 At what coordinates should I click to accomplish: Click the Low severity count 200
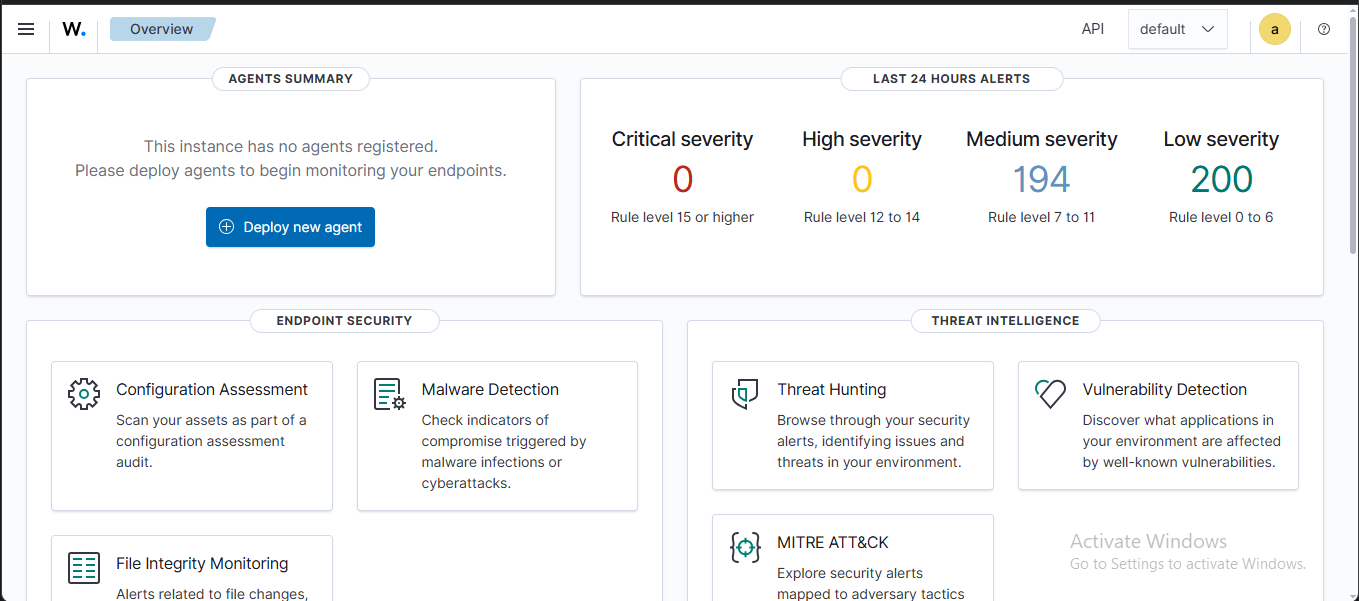pyautogui.click(x=1221, y=179)
